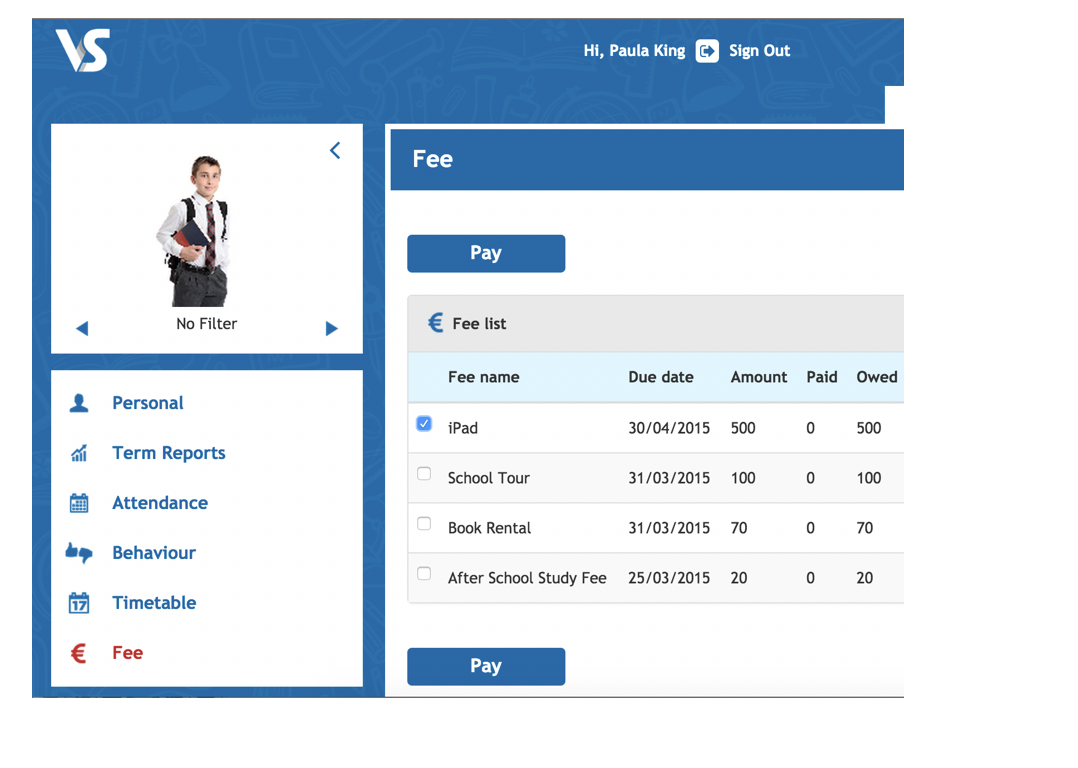Image resolution: width=1078 pixels, height=768 pixels.
Task: Select the After School Study Fee checkbox
Action: (424, 573)
